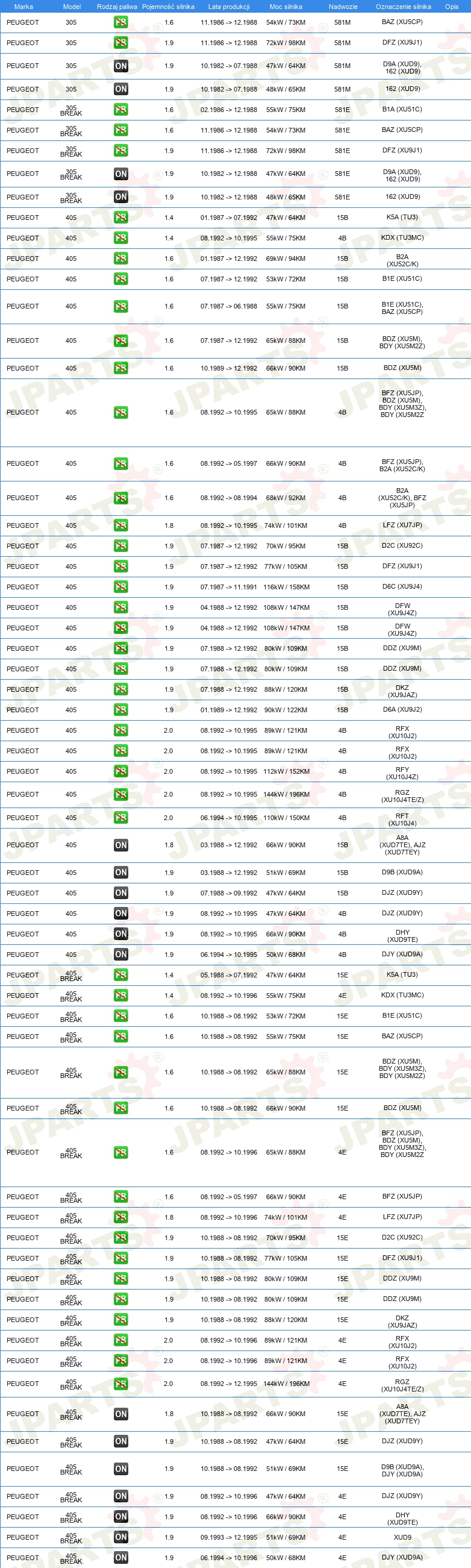
Task: Select the 69kW / 94KM power cell
Action: coord(286,259)
